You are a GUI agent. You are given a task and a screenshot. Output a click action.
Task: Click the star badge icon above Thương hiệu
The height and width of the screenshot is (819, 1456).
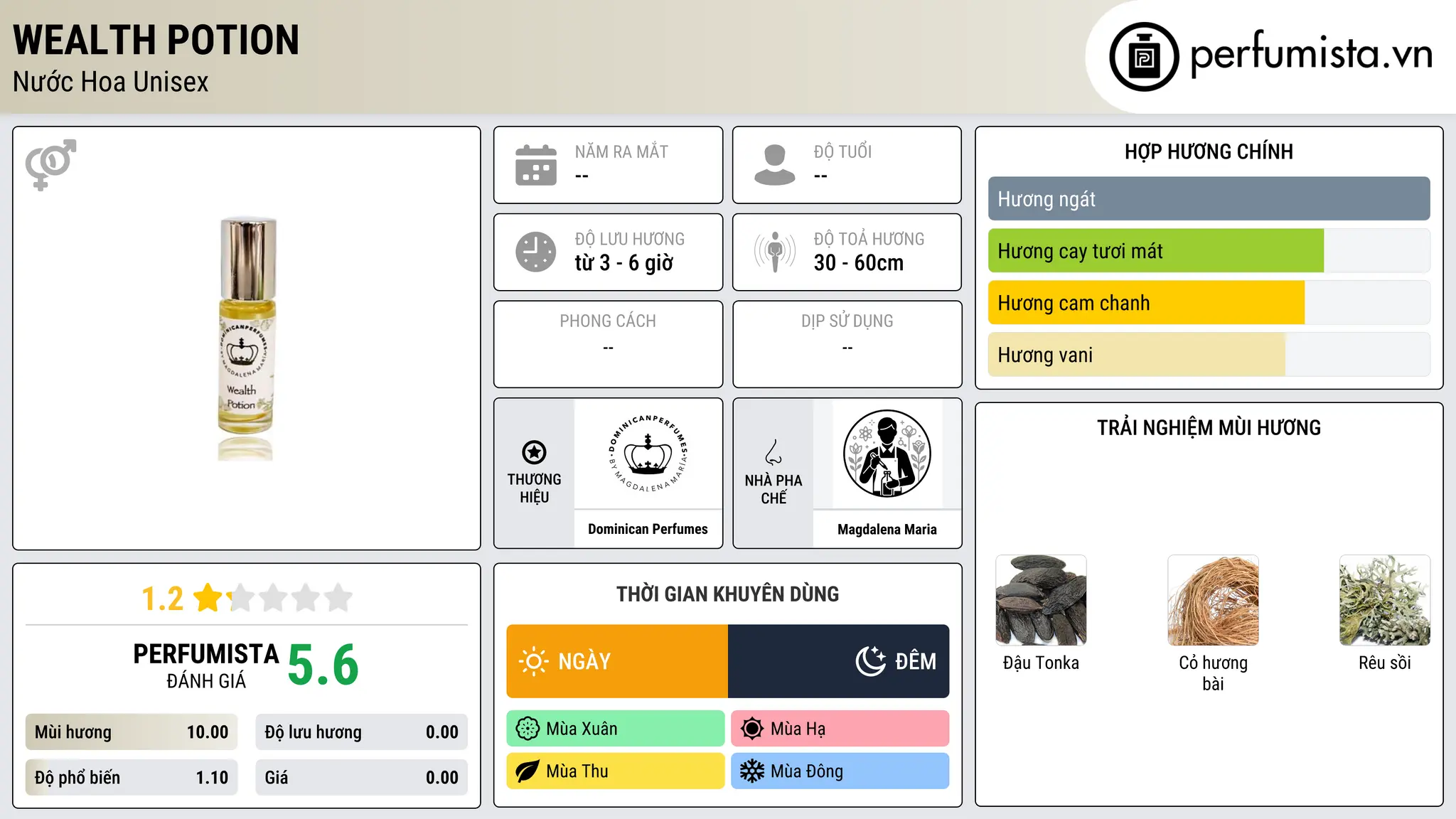click(x=534, y=452)
